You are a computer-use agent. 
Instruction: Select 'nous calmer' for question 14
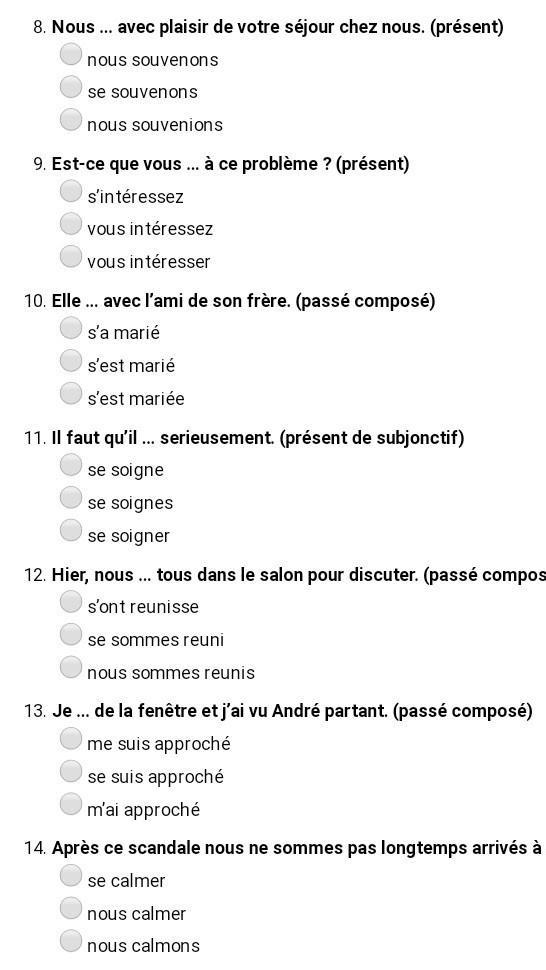pos(71,908)
